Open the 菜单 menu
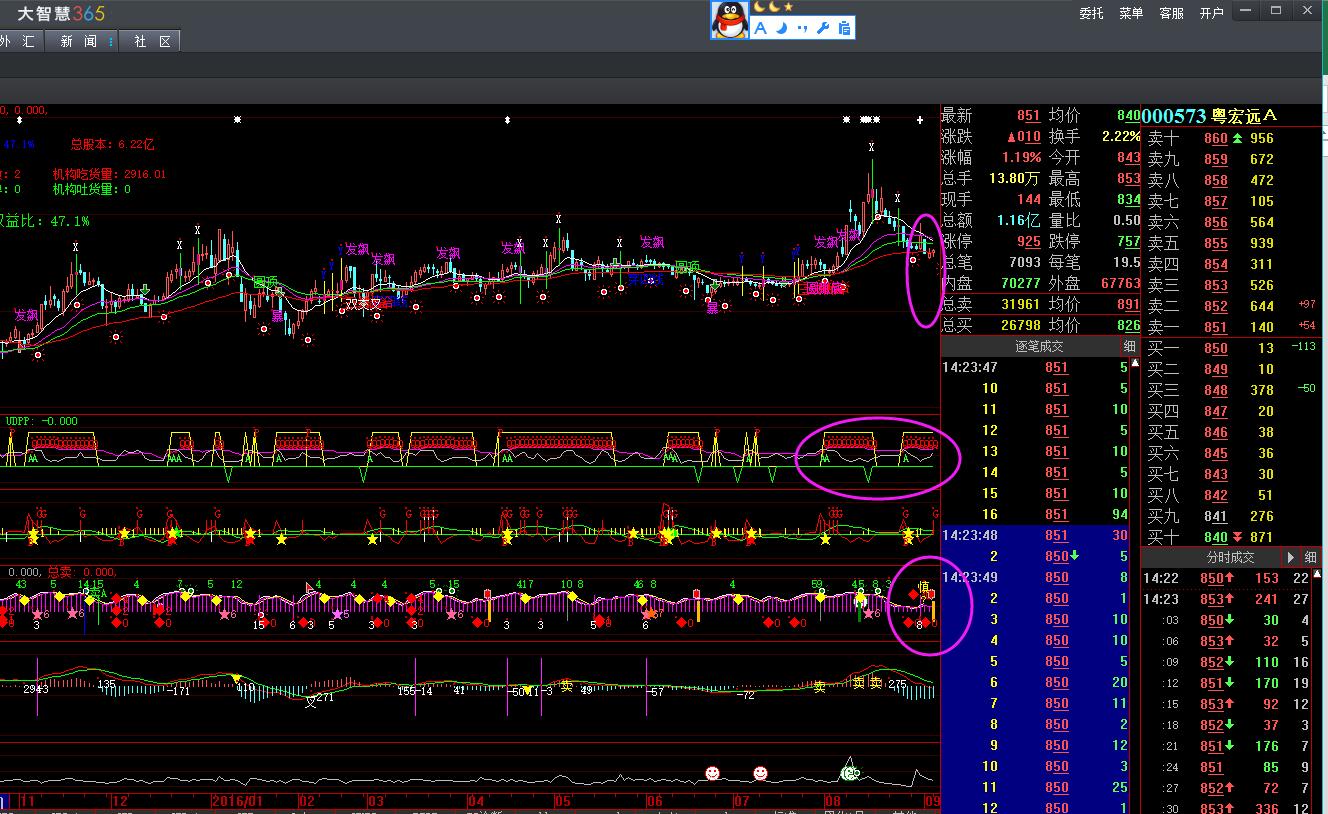 click(x=1131, y=13)
